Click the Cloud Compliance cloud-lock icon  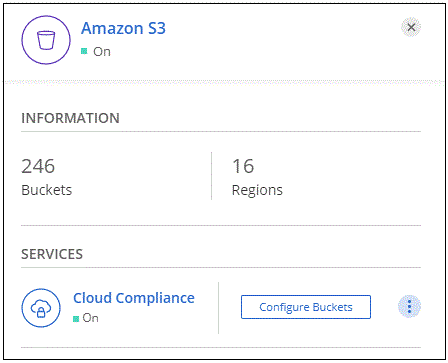pos(41,308)
